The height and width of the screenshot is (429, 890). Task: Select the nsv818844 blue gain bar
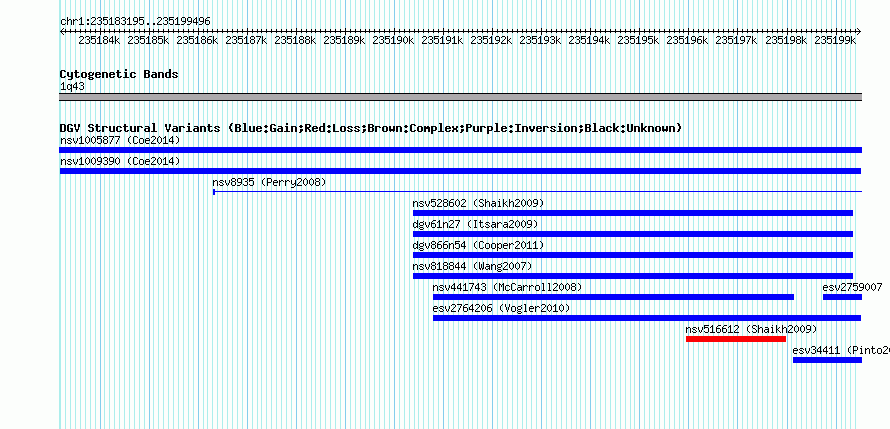pos(633,276)
